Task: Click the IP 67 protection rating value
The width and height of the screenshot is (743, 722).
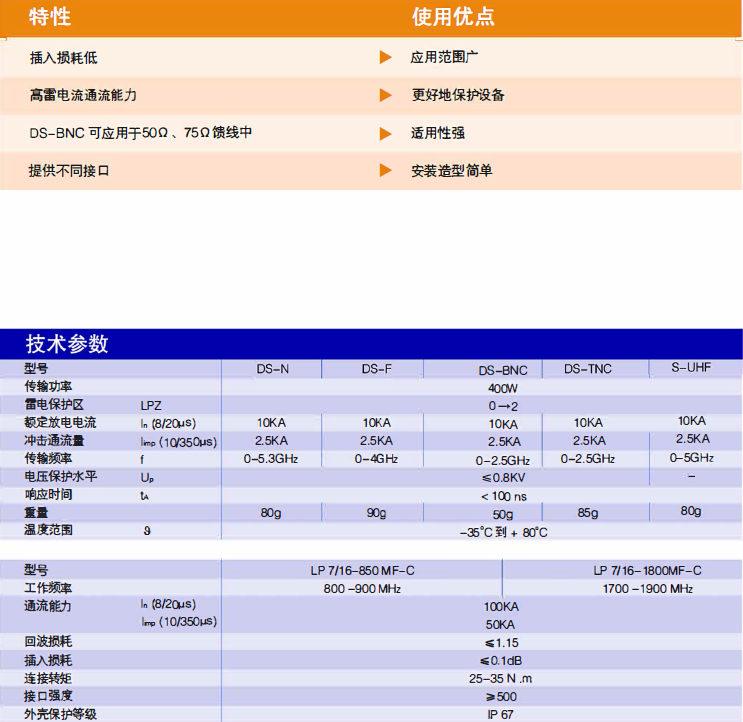Action: pos(500,714)
